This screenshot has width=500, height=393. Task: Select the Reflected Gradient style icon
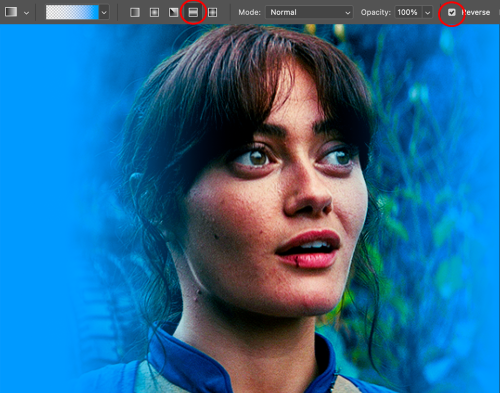point(193,13)
